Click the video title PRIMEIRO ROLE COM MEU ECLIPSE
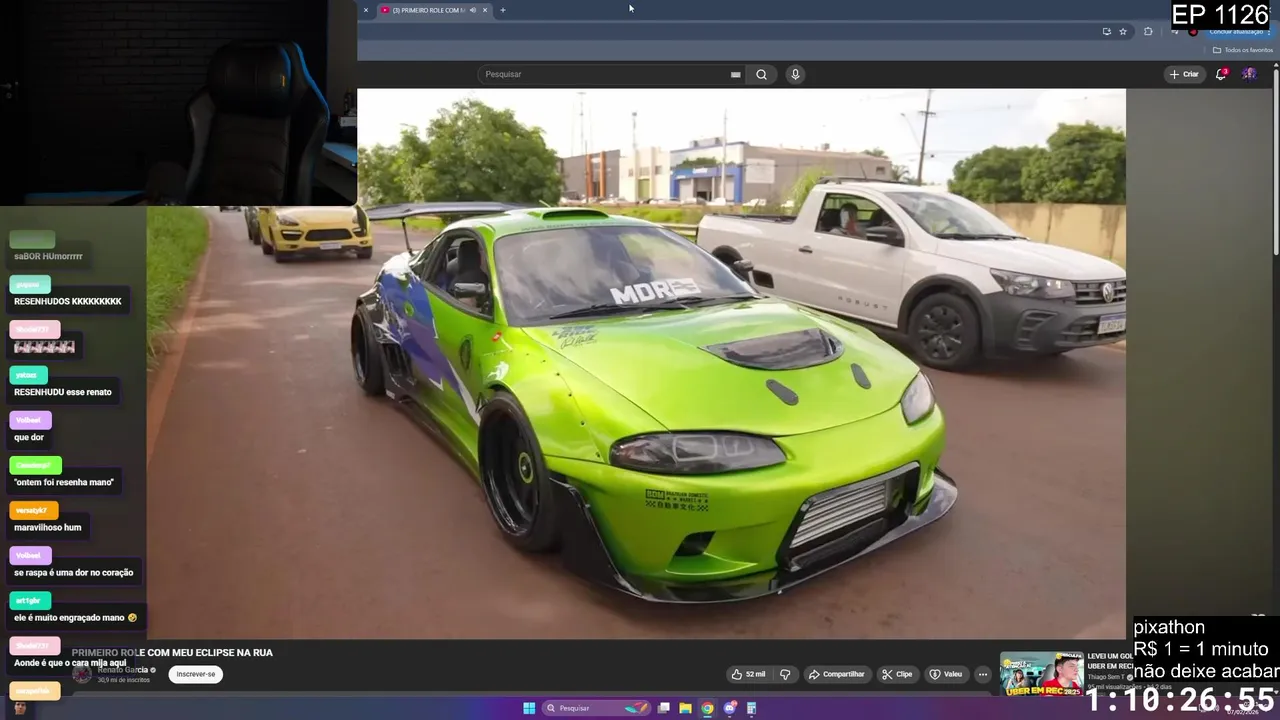The height and width of the screenshot is (720, 1280). coord(172,652)
